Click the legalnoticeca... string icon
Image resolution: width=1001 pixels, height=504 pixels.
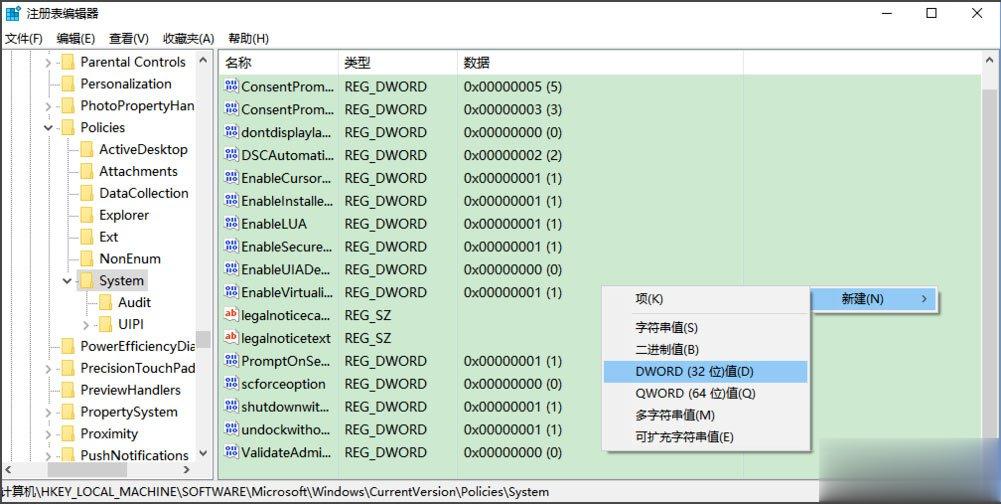231,315
